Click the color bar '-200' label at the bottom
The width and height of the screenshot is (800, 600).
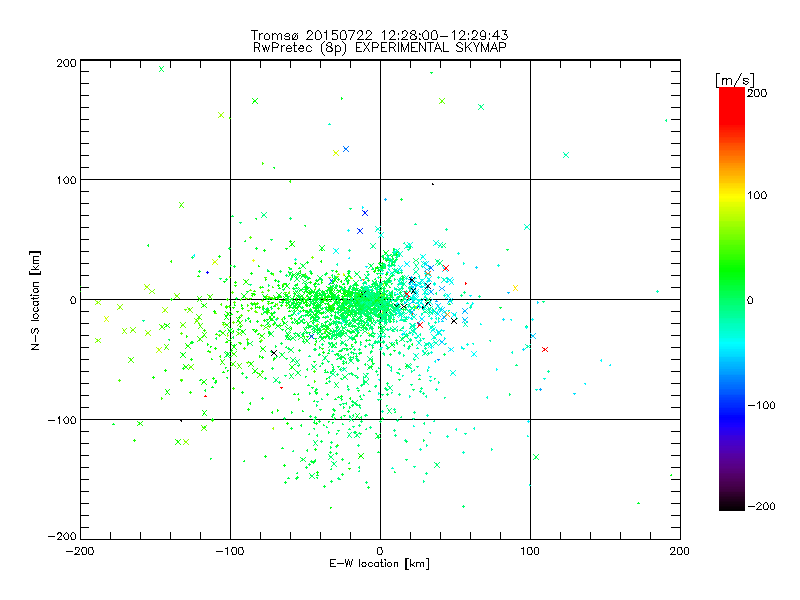pyautogui.click(x=761, y=506)
